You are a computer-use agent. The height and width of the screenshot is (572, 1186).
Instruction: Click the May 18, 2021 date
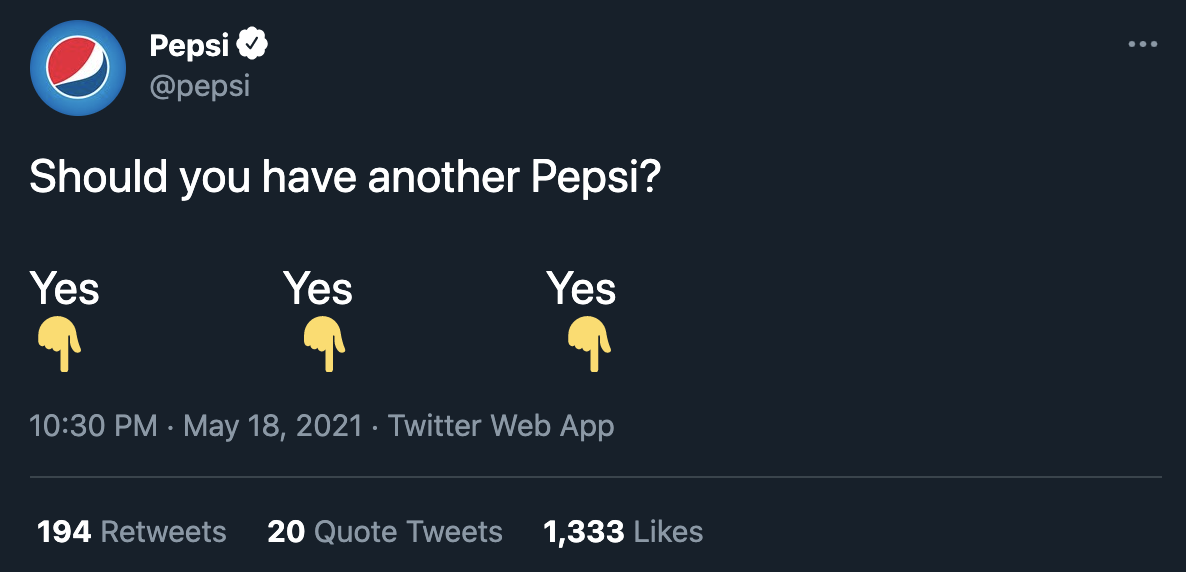[x=272, y=426]
